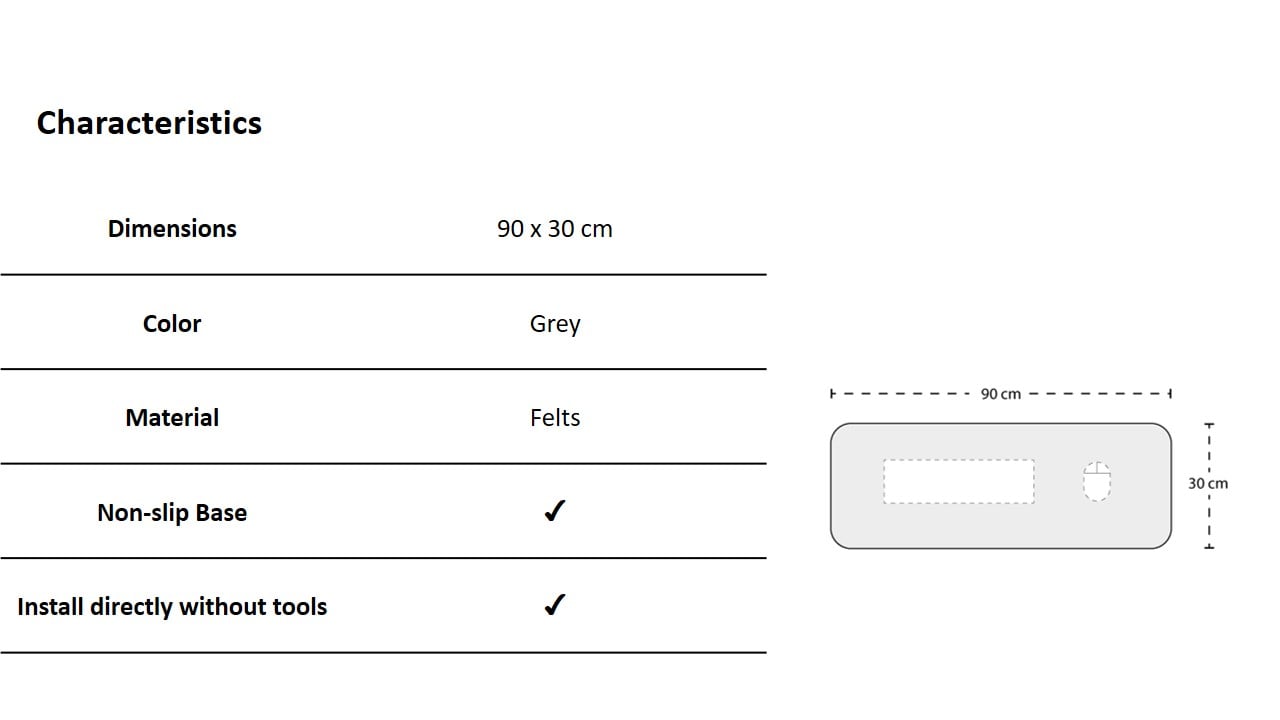Click the Characteristics heading
Image resolution: width=1280 pixels, height=720 pixels.
click(x=149, y=123)
